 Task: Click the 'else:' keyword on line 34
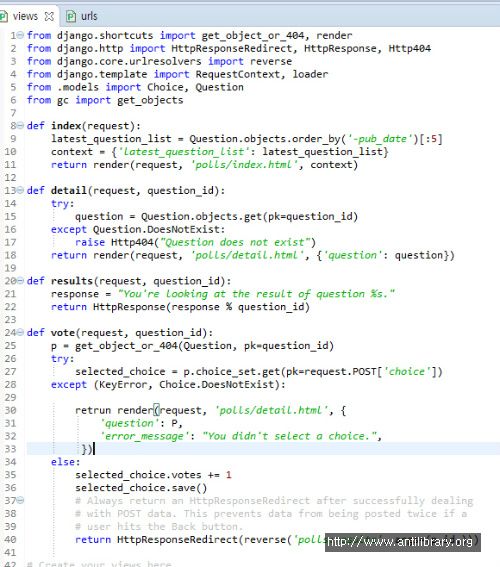coord(65,462)
